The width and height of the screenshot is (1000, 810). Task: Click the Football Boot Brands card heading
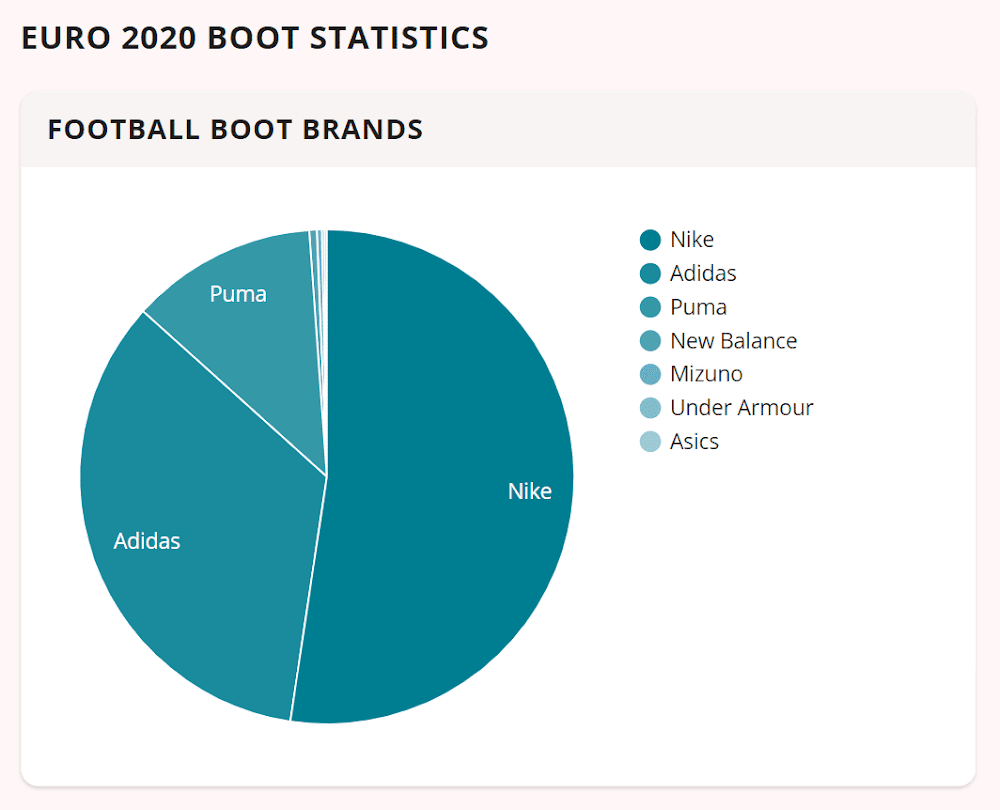235,130
